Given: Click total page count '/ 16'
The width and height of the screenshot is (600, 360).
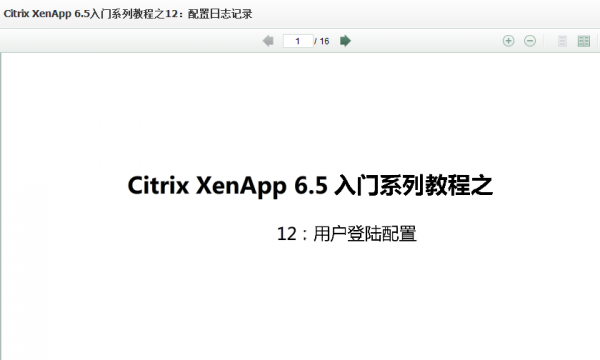Looking at the screenshot, I should pyautogui.click(x=322, y=41).
